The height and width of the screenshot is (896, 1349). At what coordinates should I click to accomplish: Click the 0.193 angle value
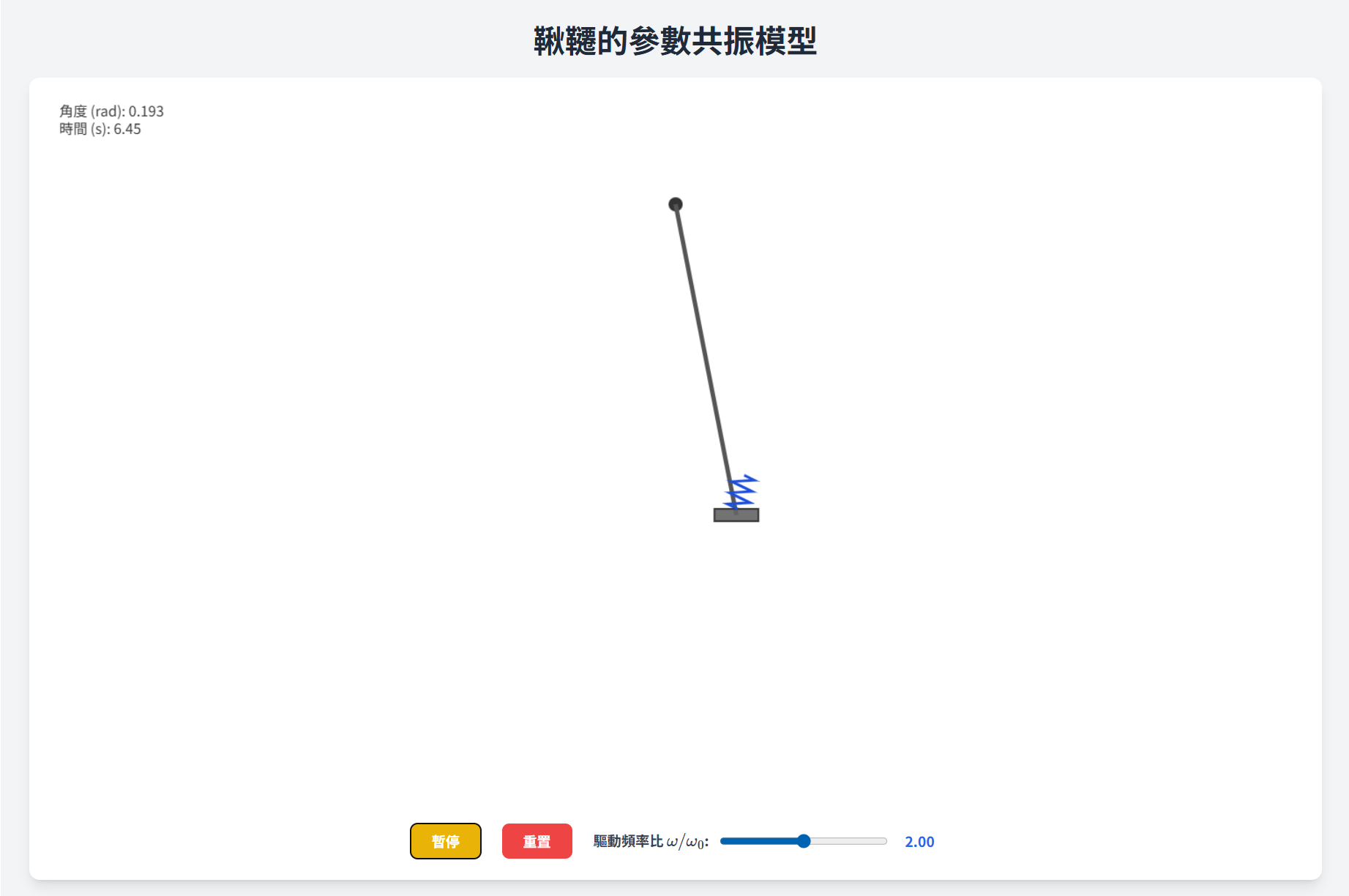pos(146,111)
